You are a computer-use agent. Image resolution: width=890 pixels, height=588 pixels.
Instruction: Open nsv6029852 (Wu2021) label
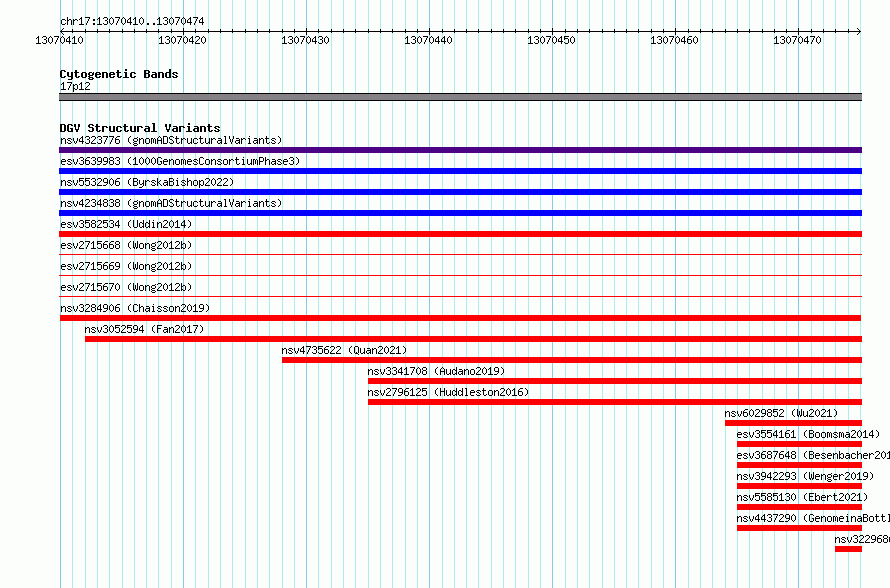[781, 413]
